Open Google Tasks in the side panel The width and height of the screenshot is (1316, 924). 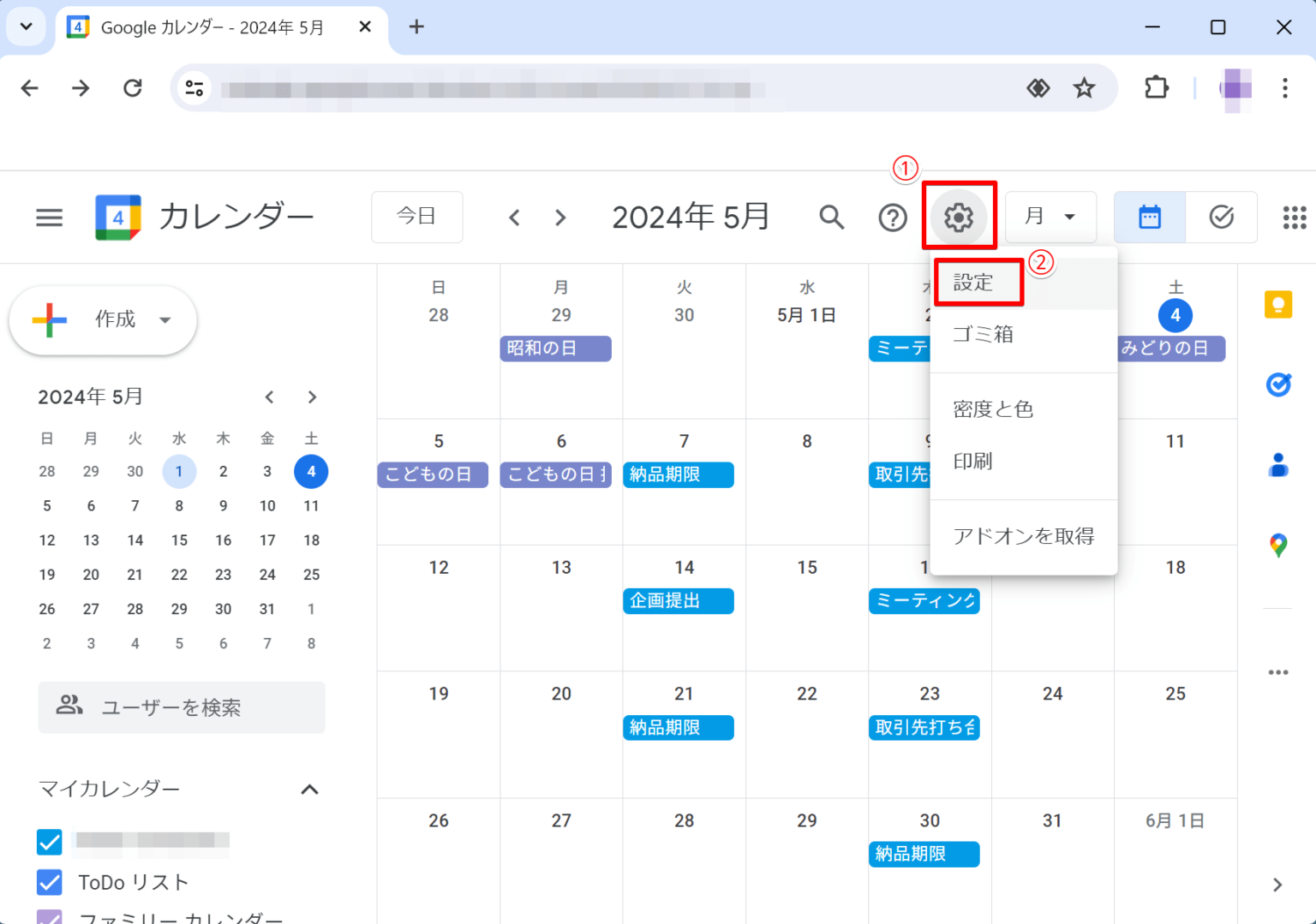coord(1277,385)
